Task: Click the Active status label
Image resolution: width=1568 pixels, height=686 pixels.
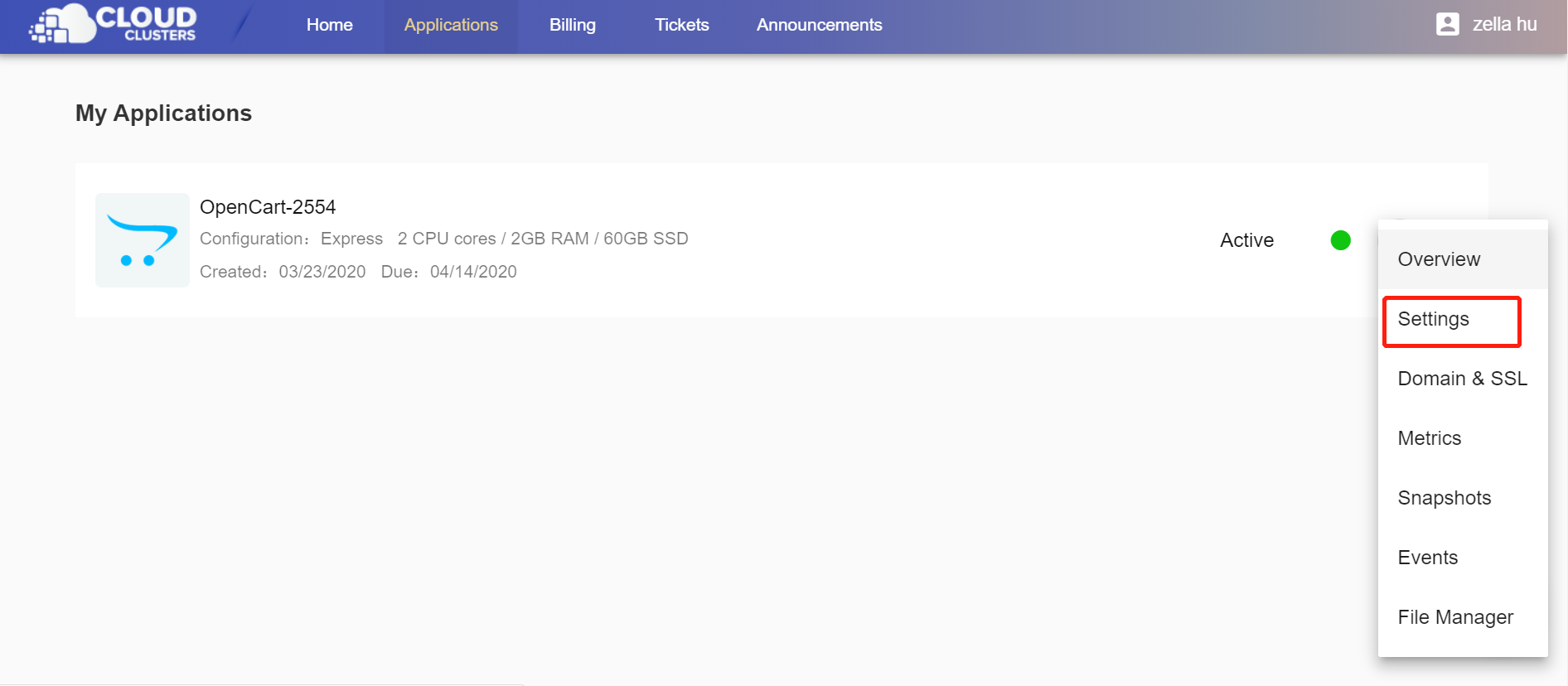Action: pyautogui.click(x=1246, y=240)
